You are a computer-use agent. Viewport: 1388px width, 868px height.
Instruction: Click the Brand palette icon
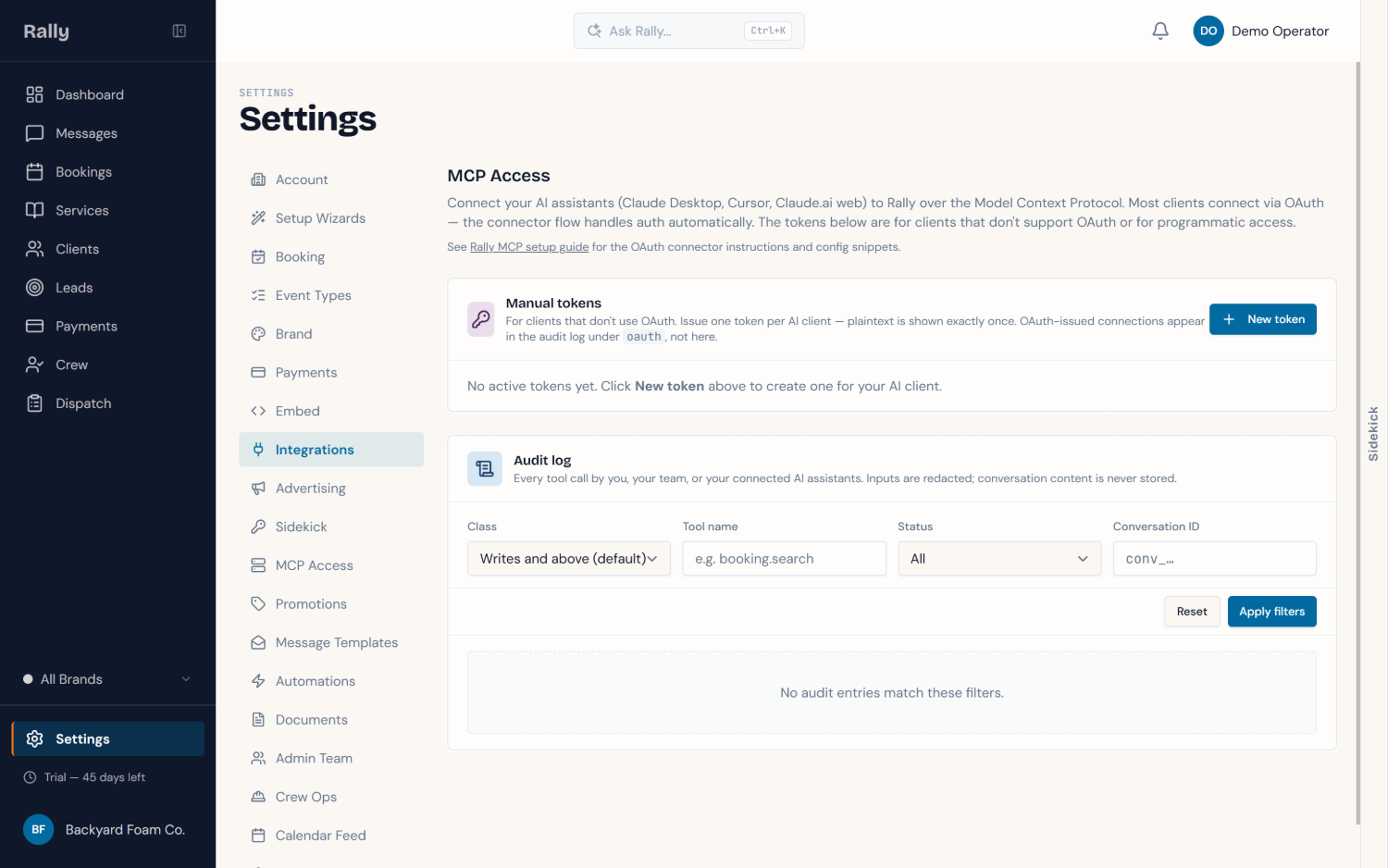coord(258,334)
